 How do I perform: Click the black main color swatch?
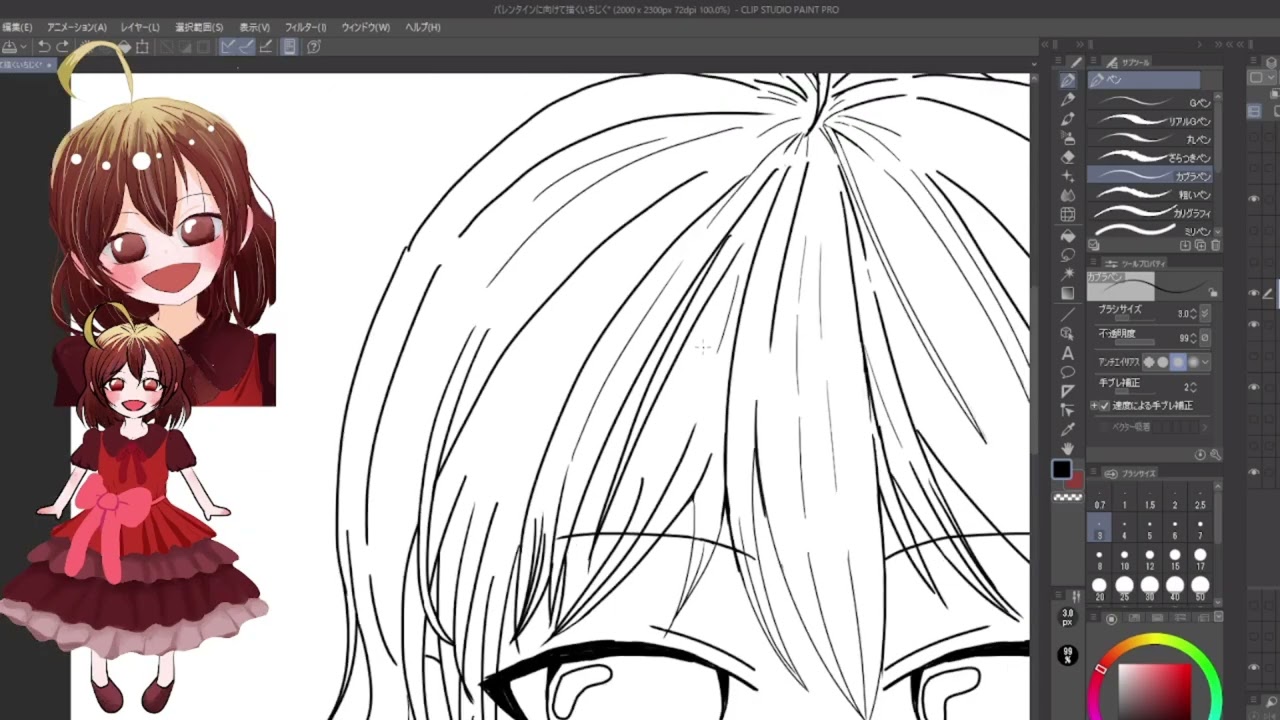1061,469
